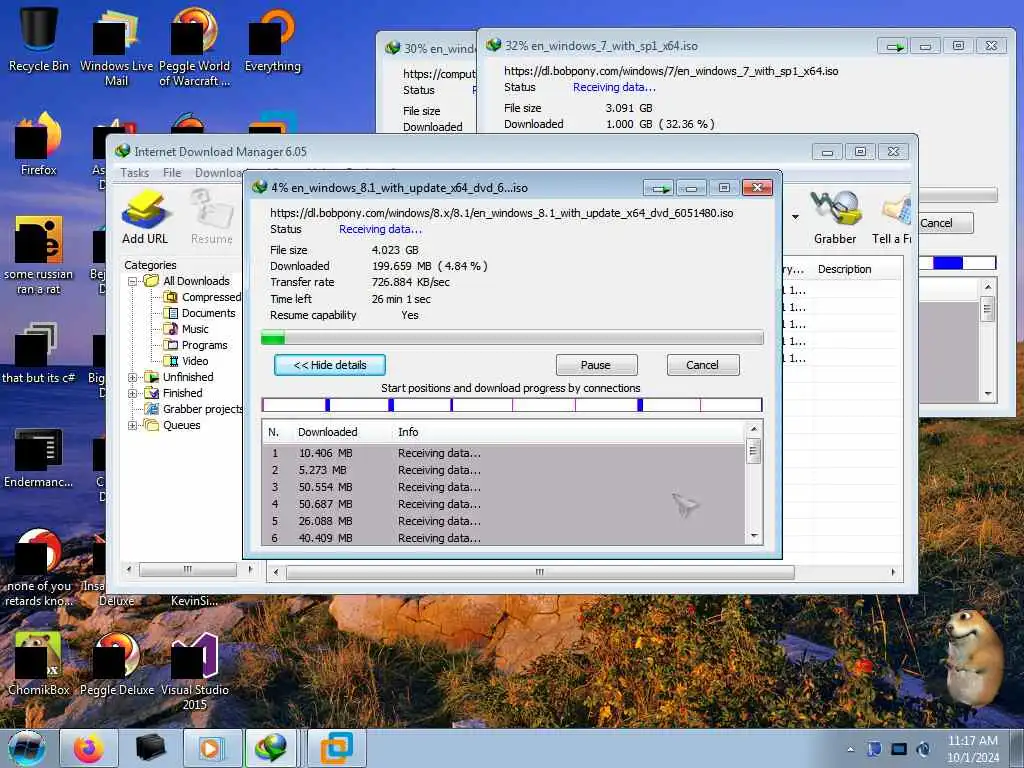Click the Description column header
1024x768 pixels.
(x=844, y=269)
